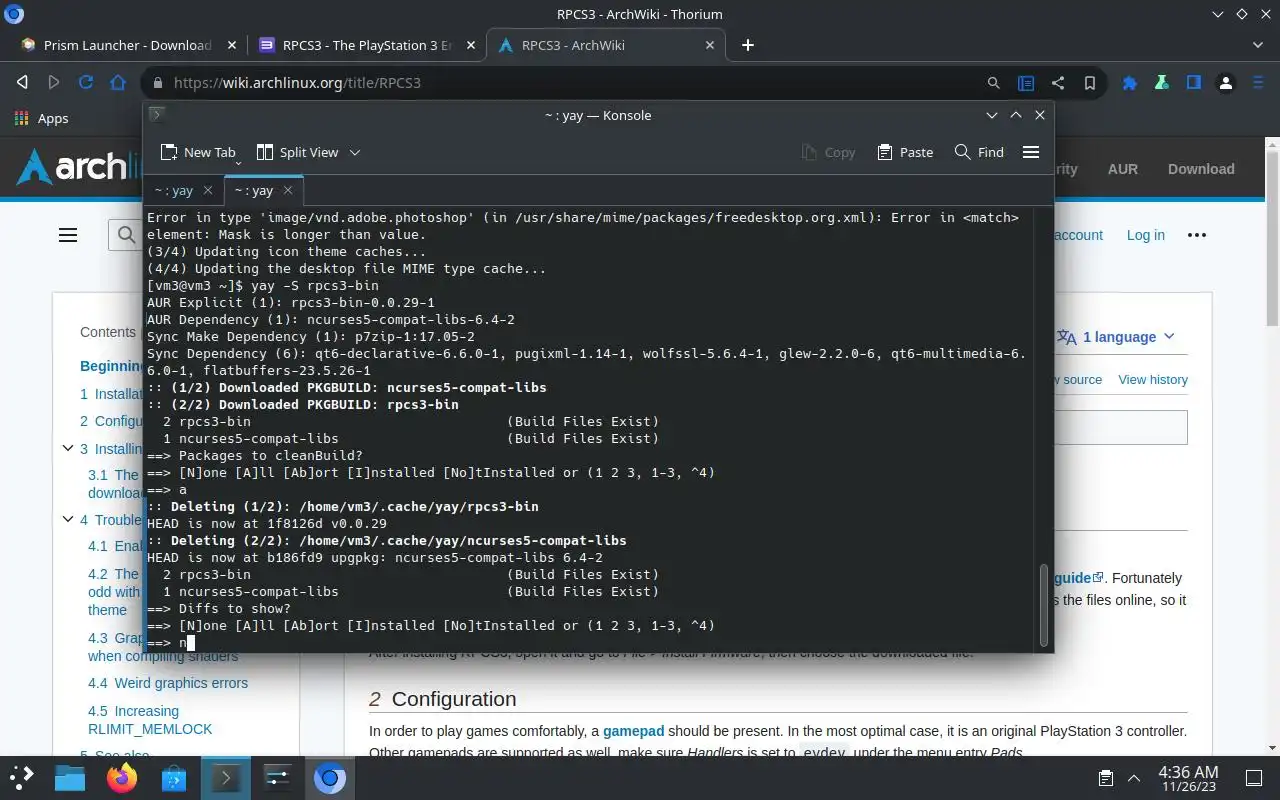The height and width of the screenshot is (800, 1280).
Task: Switch to Konsole in taskbar
Action: point(226,777)
